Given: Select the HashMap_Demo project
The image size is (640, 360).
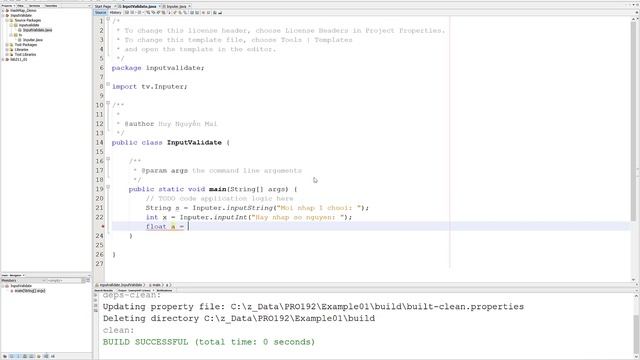Looking at the screenshot, I should click(x=23, y=10).
